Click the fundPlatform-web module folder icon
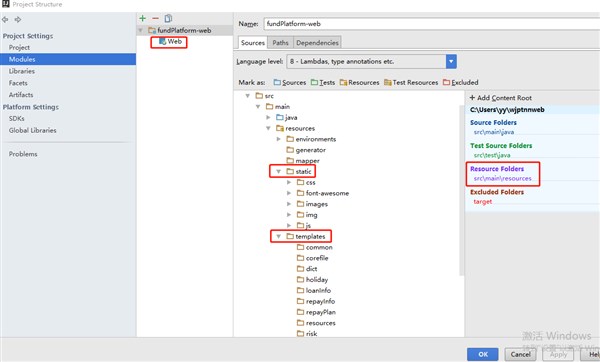 tap(152, 30)
